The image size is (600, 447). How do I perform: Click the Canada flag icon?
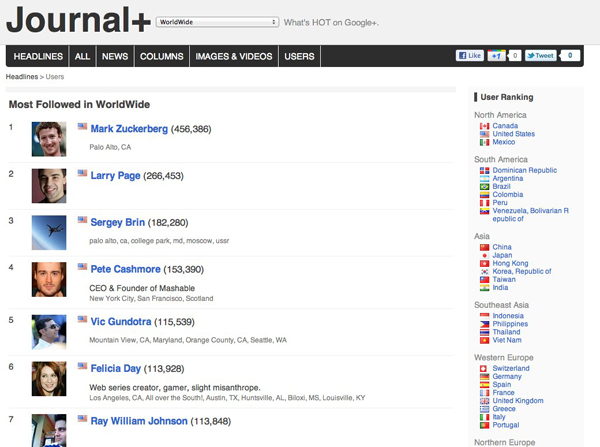[485, 126]
